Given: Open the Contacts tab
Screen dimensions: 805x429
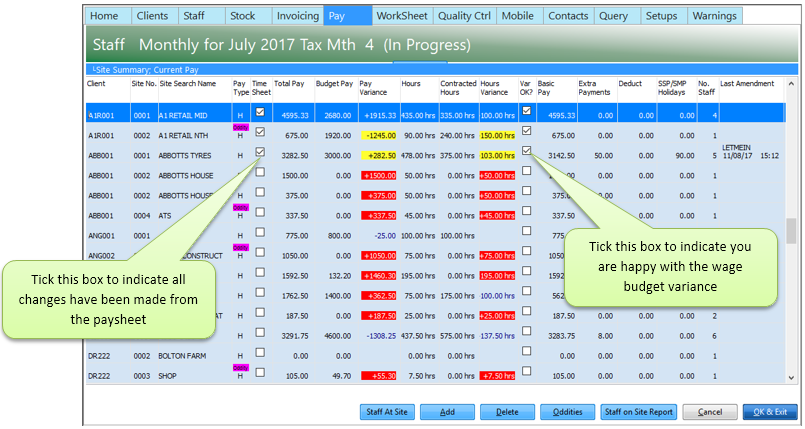Looking at the screenshot, I should 568,16.
